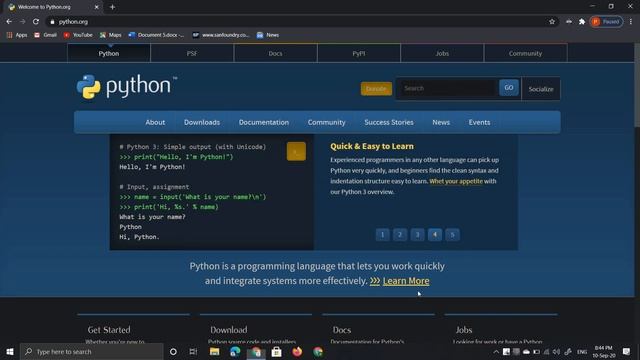Open the Downloads navigation menu
640x360 pixels.
202,122
